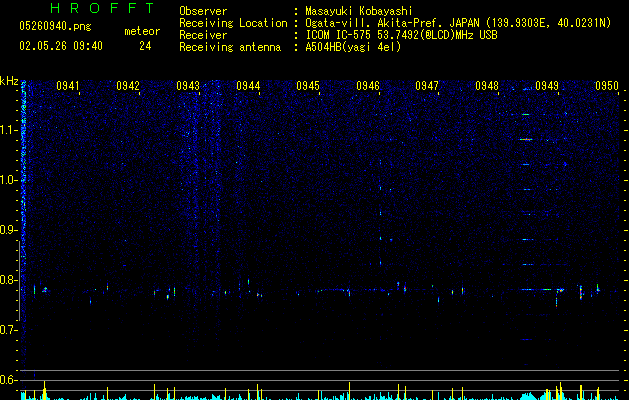This screenshot has width=629, height=400.
Task: Click the 0941 time marker
Action: (68, 86)
